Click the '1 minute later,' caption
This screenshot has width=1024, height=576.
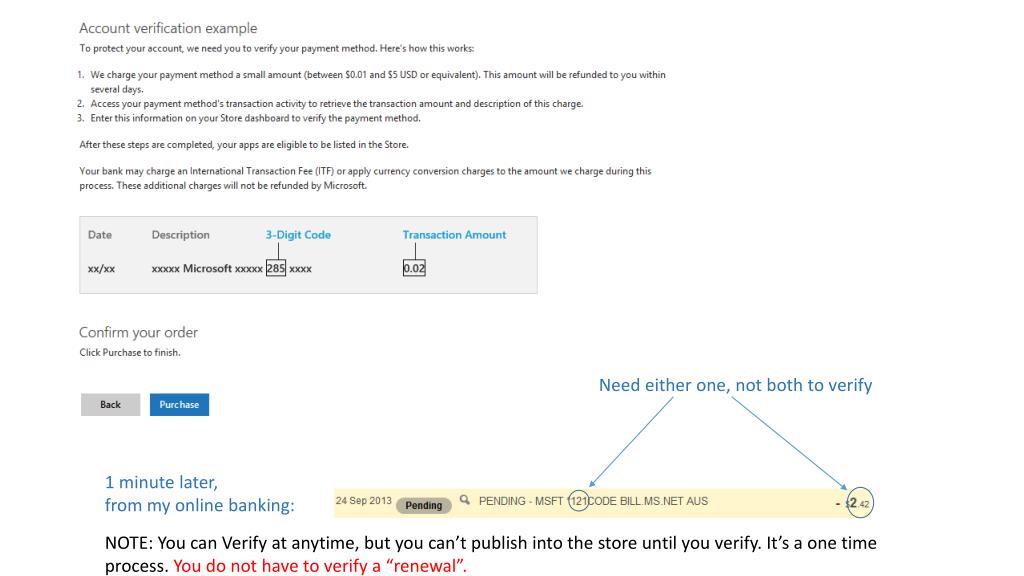coord(161,482)
